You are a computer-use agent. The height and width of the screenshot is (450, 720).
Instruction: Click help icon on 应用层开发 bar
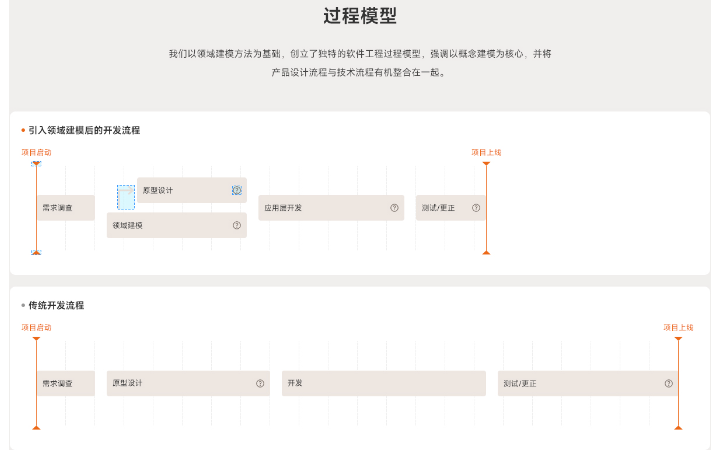pos(394,208)
